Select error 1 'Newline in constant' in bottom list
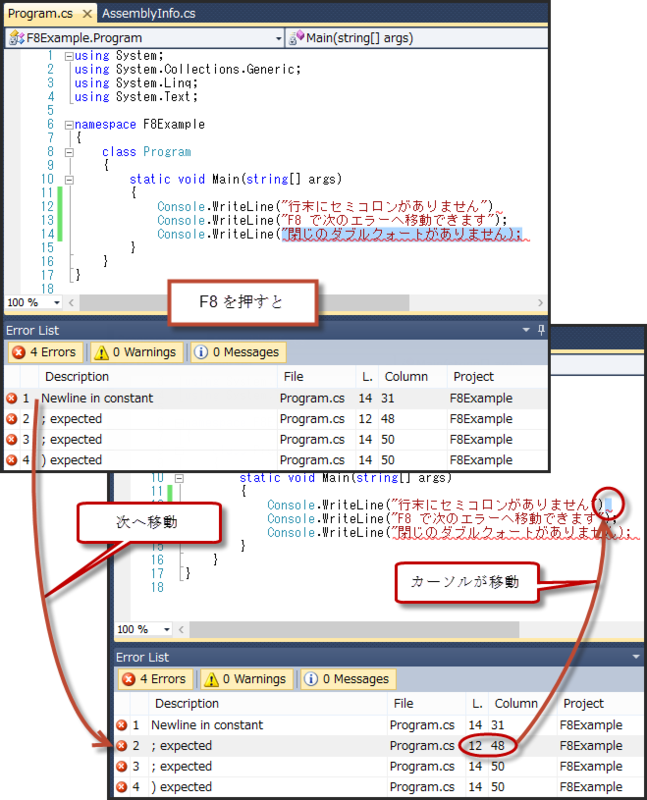Screen dimensions: 647x800 (x=379, y=725)
